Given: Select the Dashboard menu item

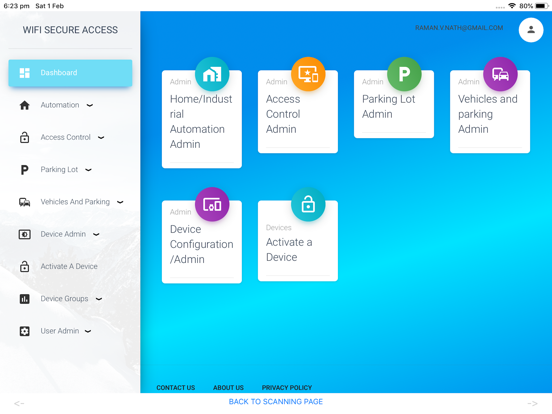Looking at the screenshot, I should pos(70,73).
